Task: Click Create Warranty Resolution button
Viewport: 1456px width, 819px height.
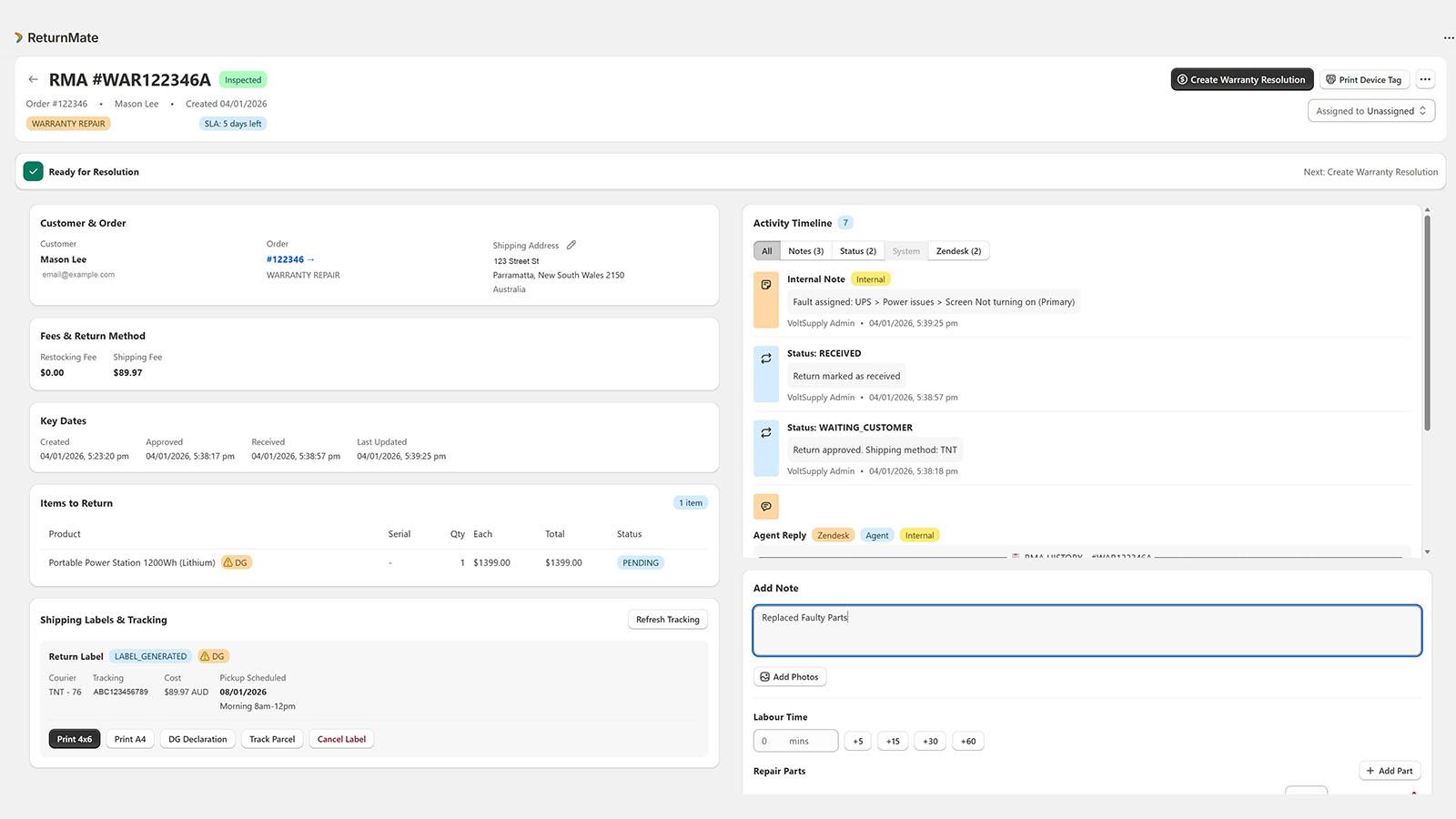Action: point(1242,79)
